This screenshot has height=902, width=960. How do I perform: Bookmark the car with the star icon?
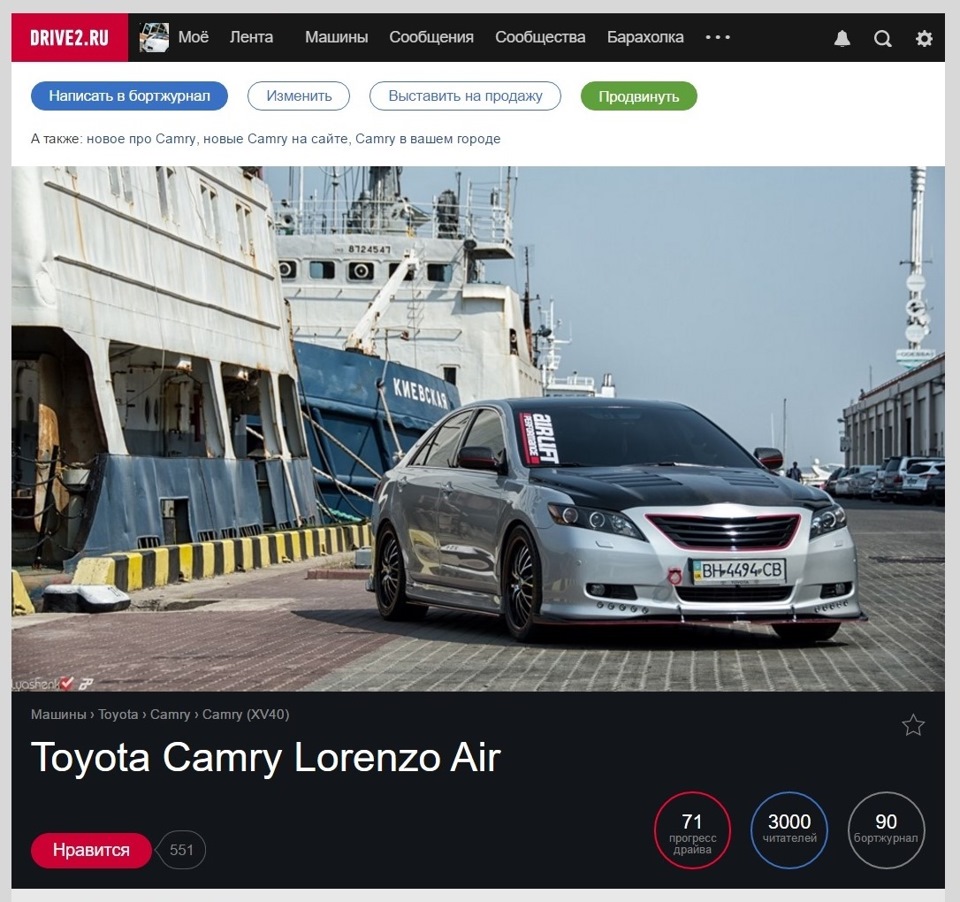[913, 725]
